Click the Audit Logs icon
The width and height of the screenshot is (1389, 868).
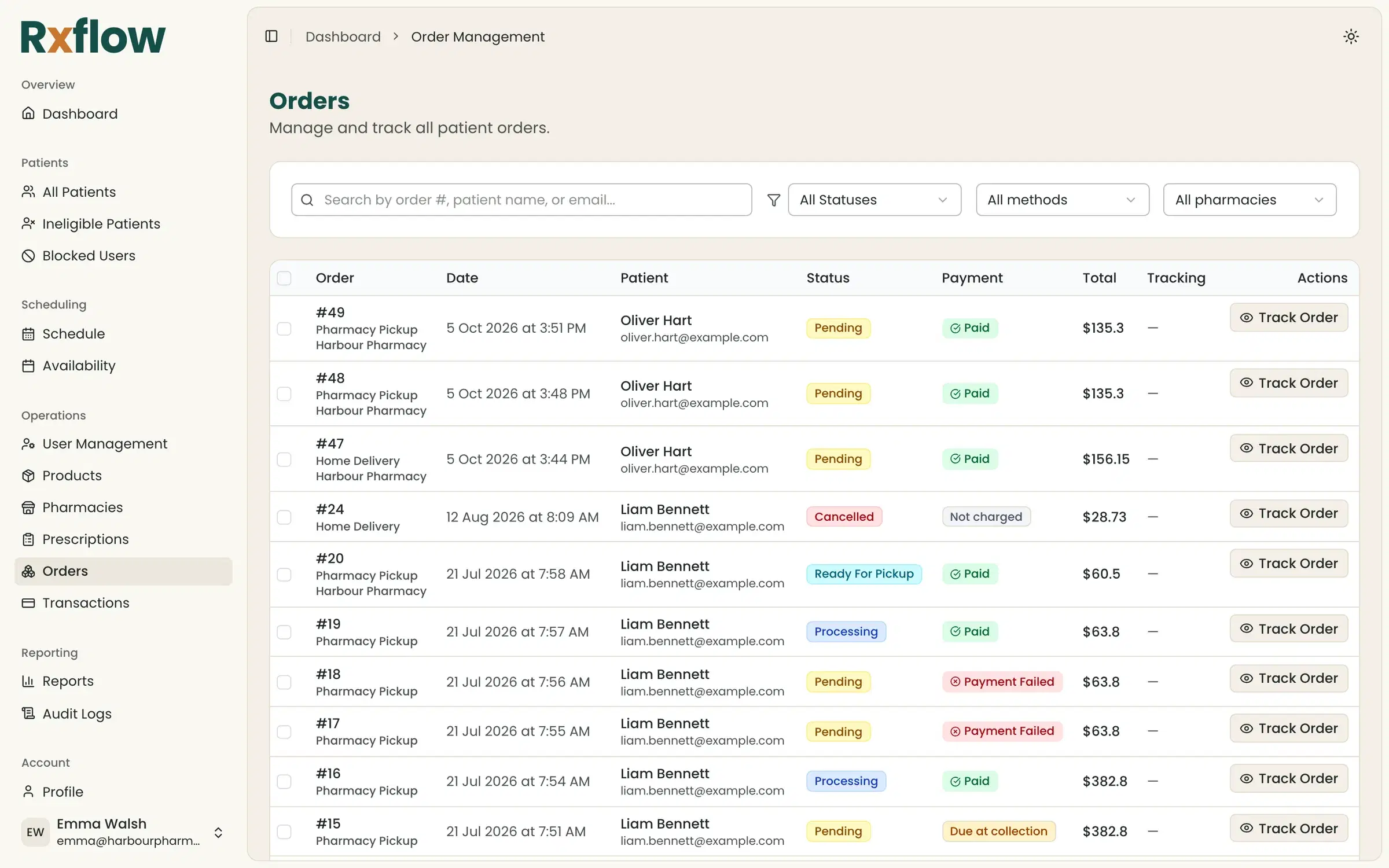click(x=28, y=713)
